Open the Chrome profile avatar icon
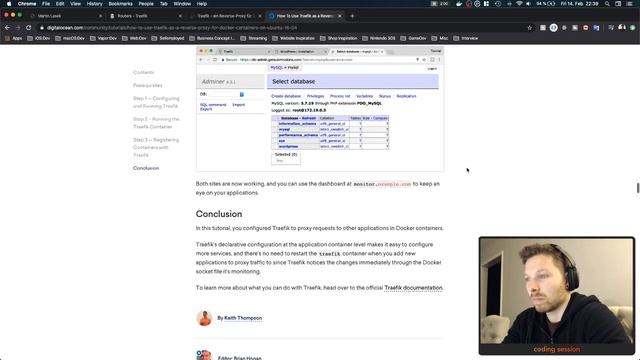 coord(622,28)
